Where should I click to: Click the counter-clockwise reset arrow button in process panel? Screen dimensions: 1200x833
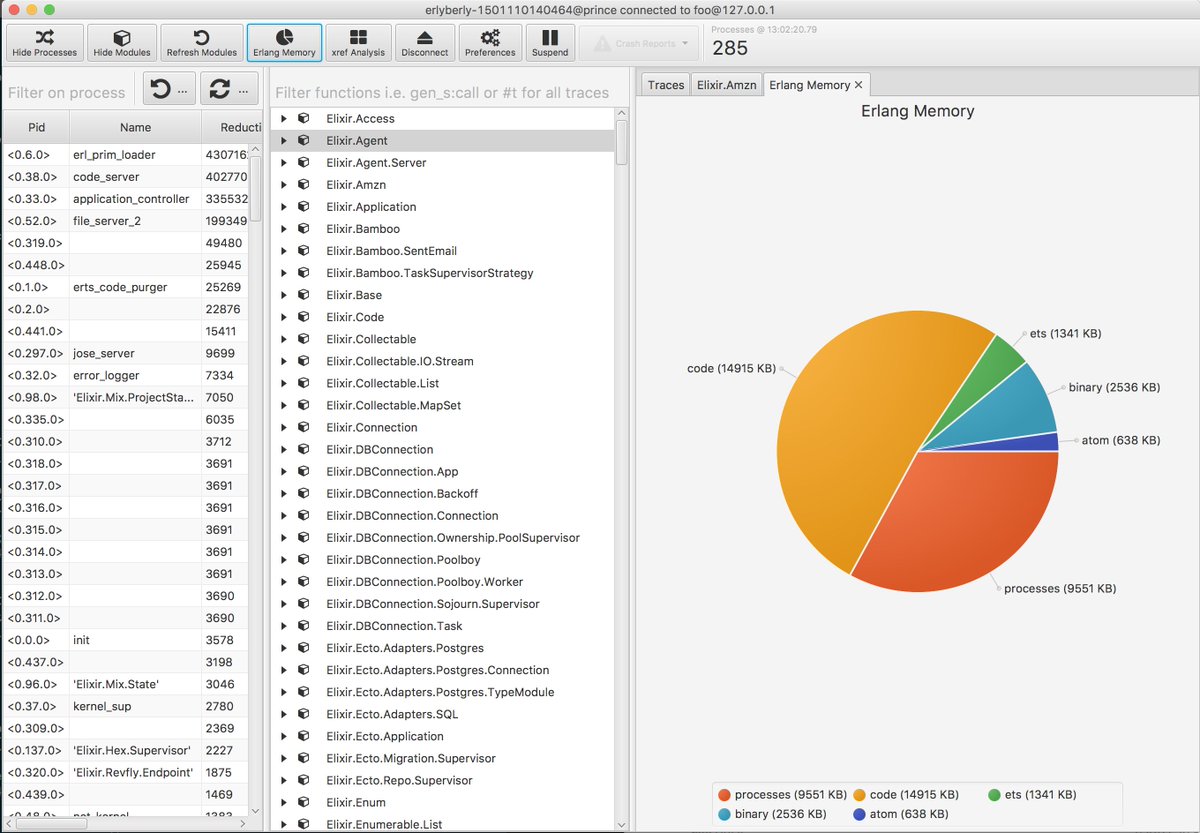pos(169,90)
